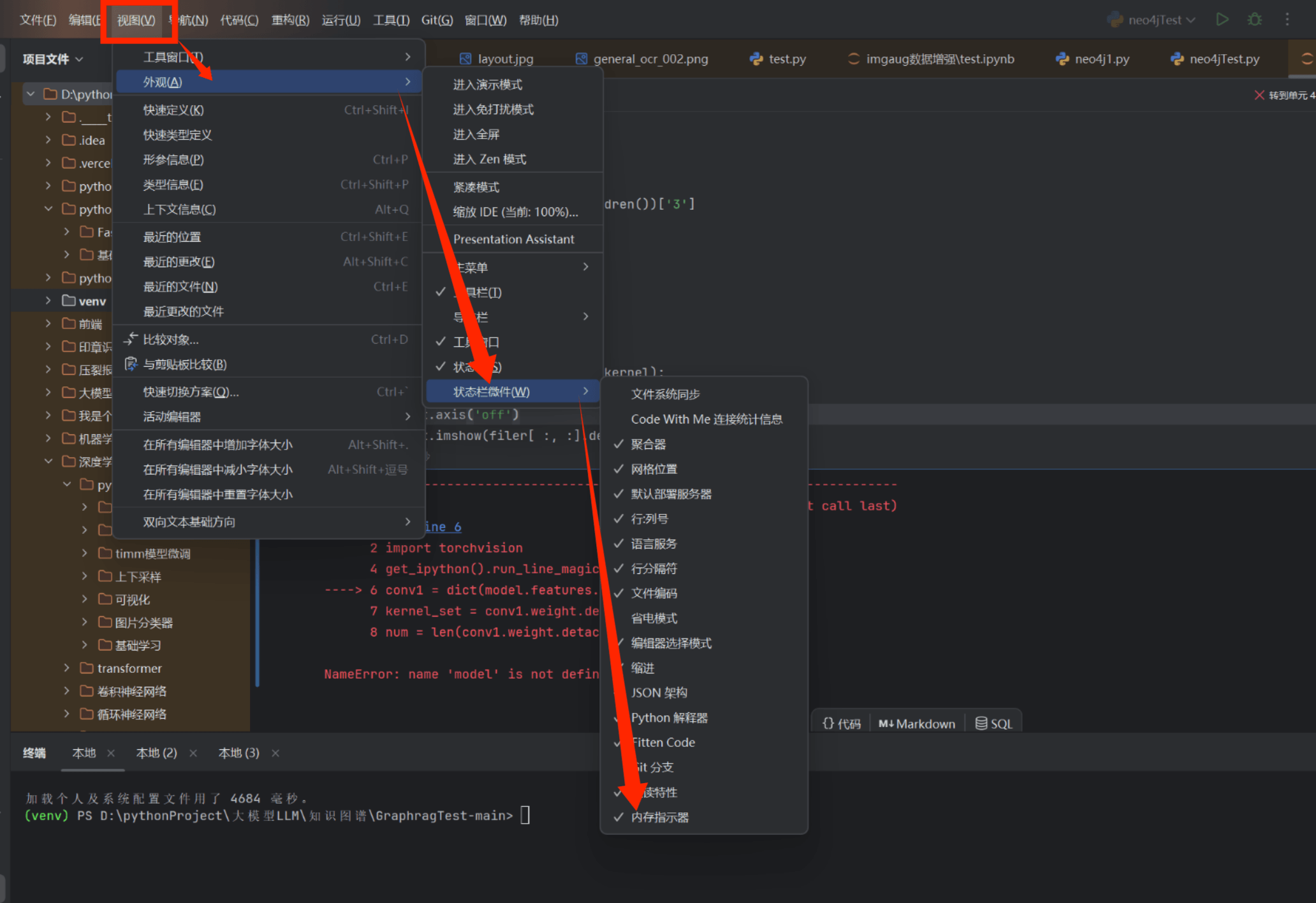1316x903 pixels.
Task: Expand the venv folder in project tree
Action: click(48, 300)
